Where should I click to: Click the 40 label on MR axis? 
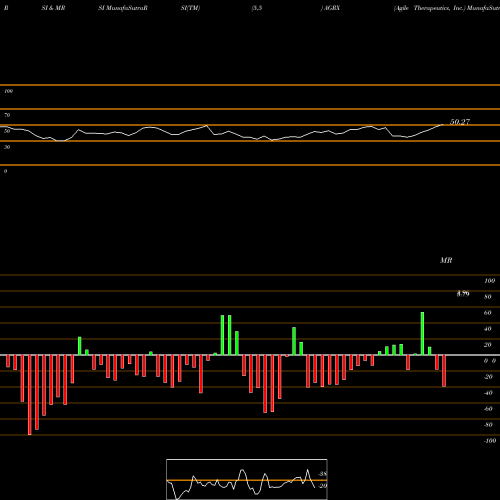[488, 329]
